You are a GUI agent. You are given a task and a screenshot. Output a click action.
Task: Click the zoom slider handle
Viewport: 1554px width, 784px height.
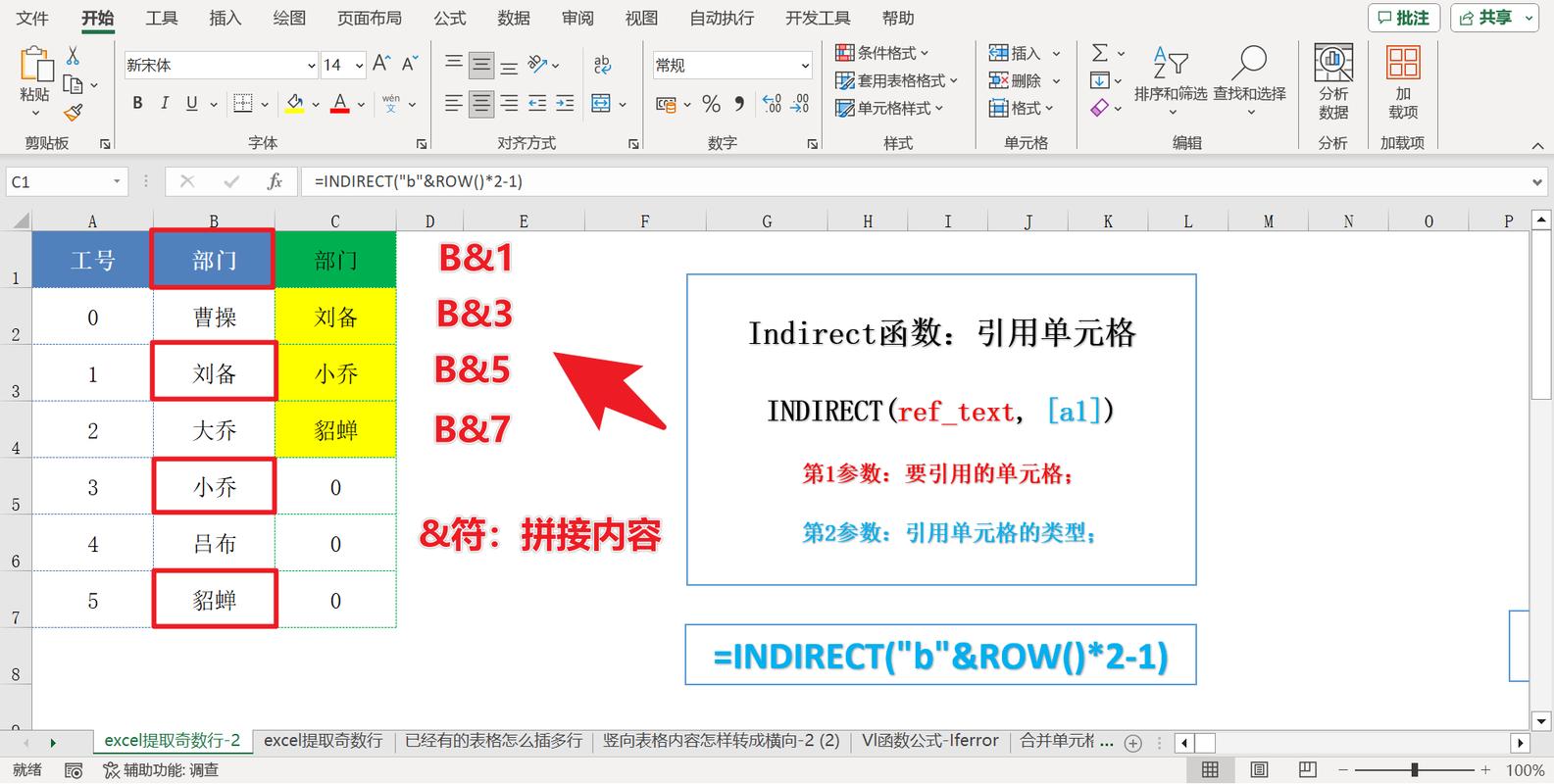pos(1414,770)
